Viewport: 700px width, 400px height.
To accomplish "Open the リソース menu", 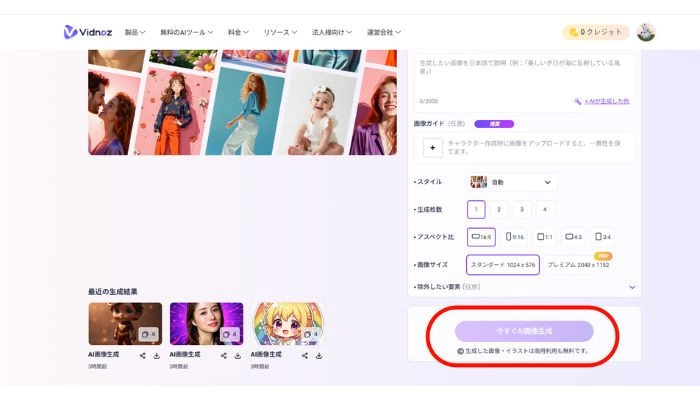I will [x=280, y=32].
